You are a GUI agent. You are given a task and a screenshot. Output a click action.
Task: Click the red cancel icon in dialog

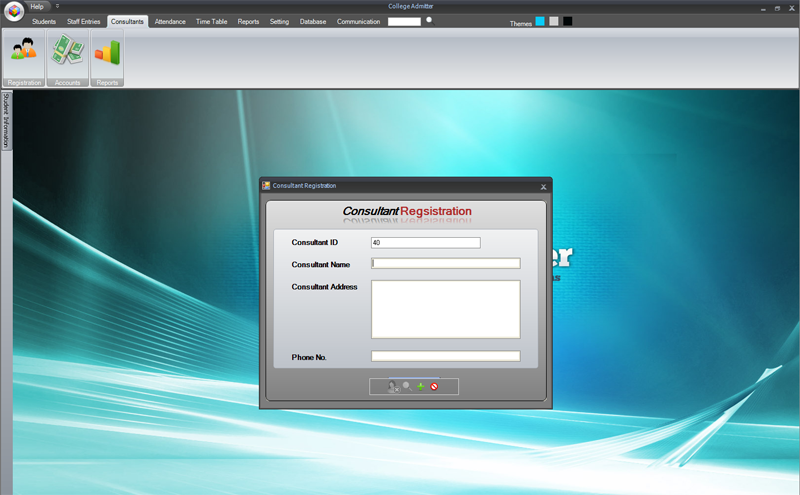pyautogui.click(x=434, y=387)
